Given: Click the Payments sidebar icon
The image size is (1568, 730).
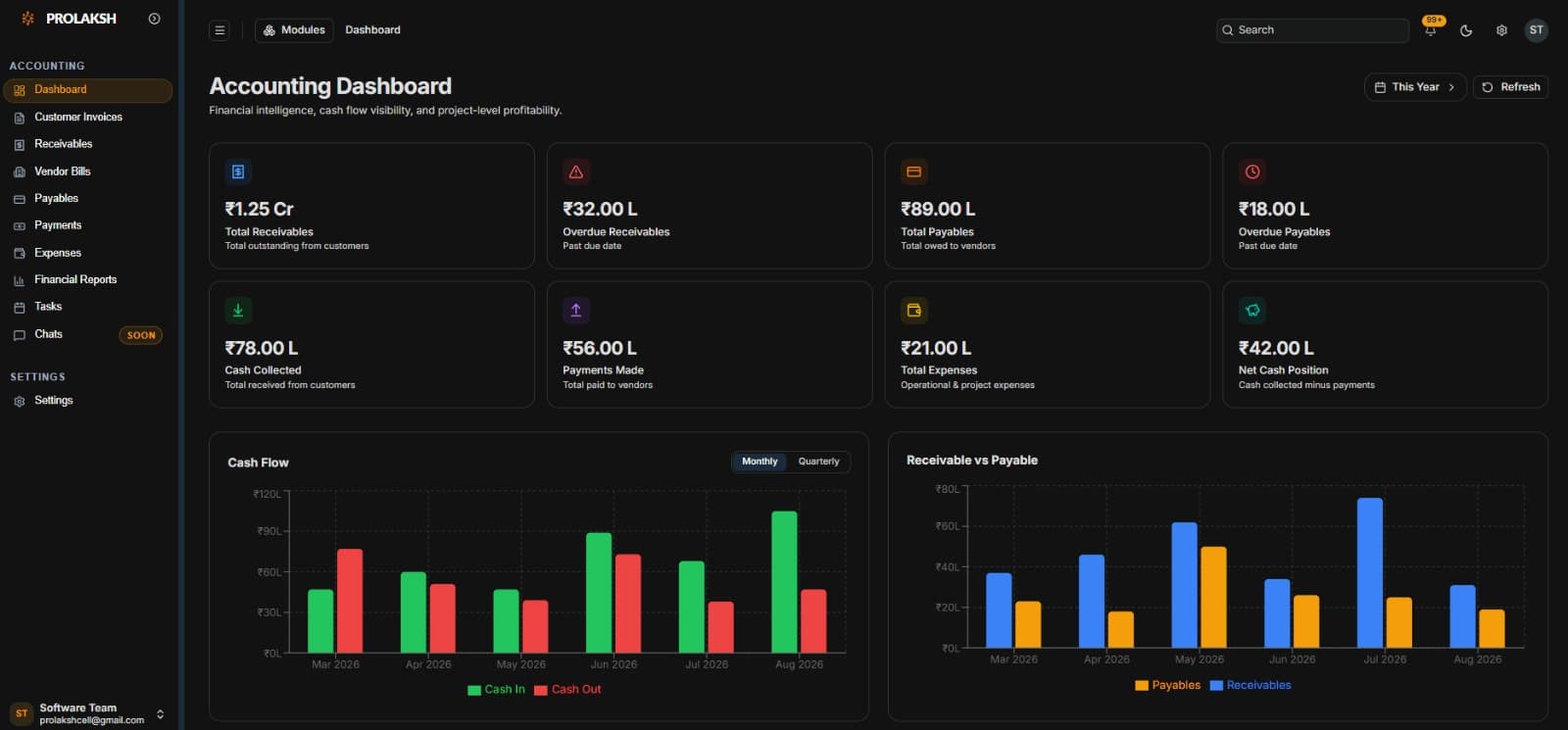Looking at the screenshot, I should pyautogui.click(x=20, y=226).
